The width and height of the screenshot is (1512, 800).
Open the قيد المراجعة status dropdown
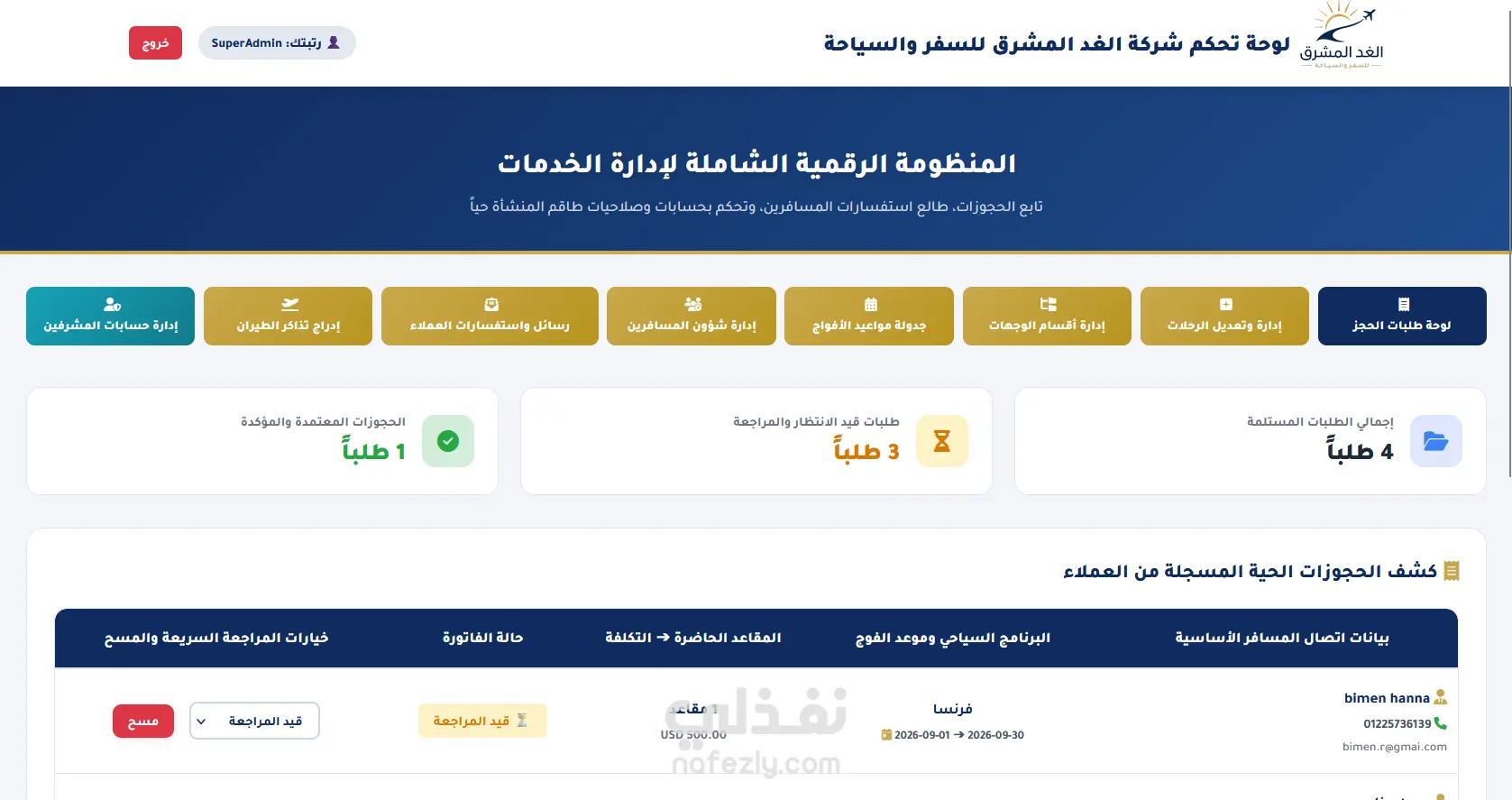tap(254, 721)
